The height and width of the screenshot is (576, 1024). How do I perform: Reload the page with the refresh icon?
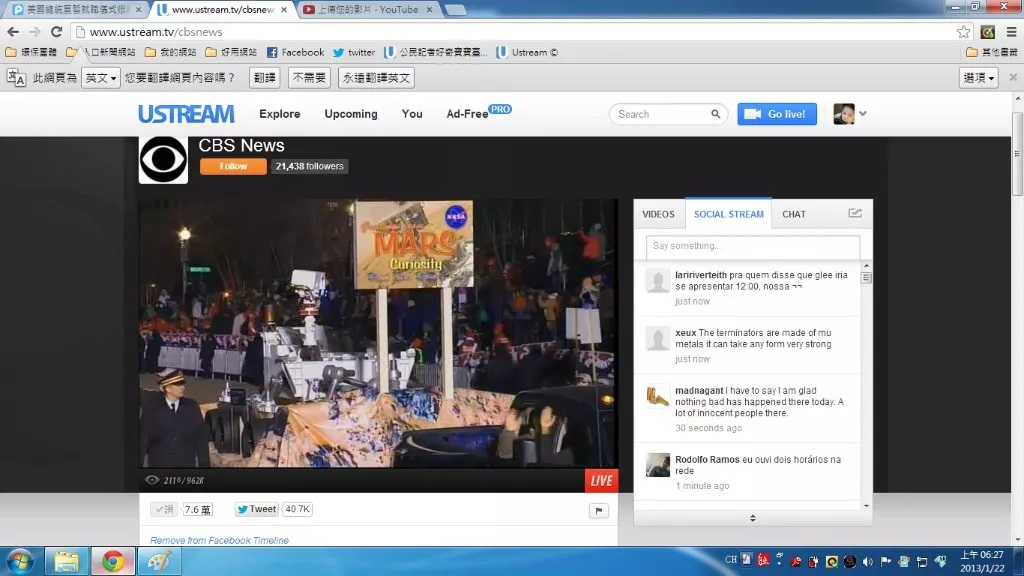tap(57, 31)
